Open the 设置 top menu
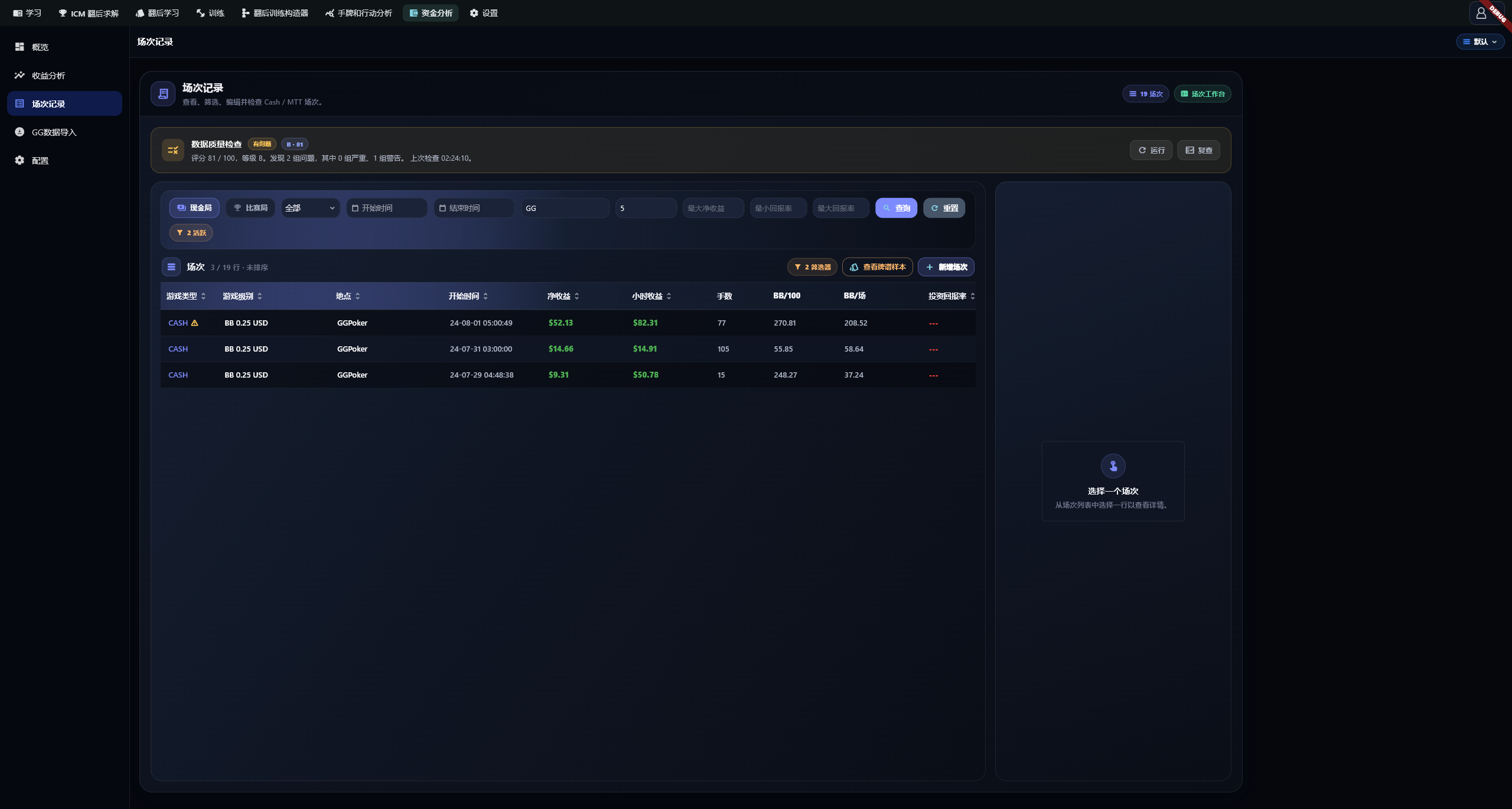Image resolution: width=1512 pixels, height=809 pixels. 484,13
